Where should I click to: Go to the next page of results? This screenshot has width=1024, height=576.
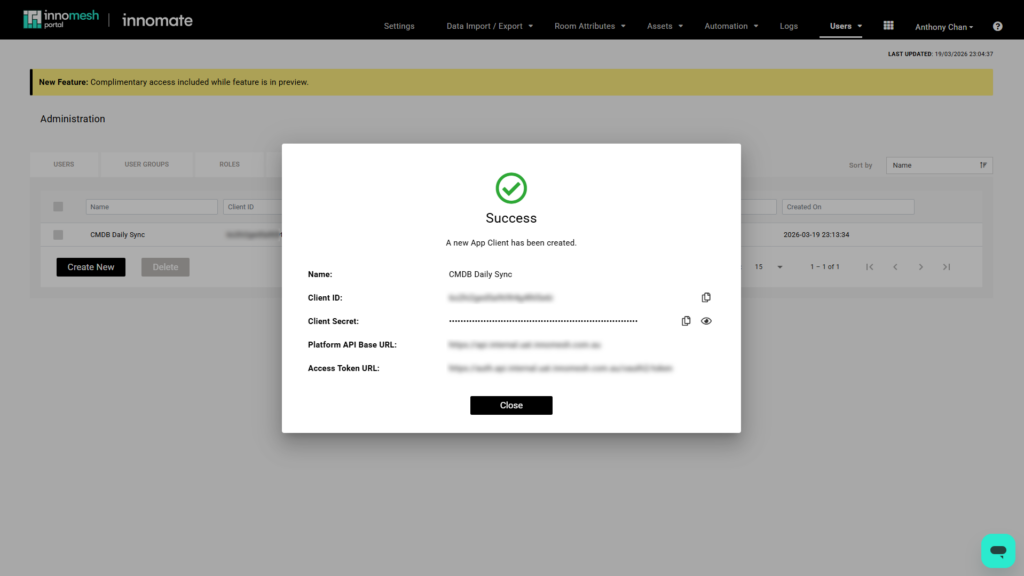[x=920, y=267]
